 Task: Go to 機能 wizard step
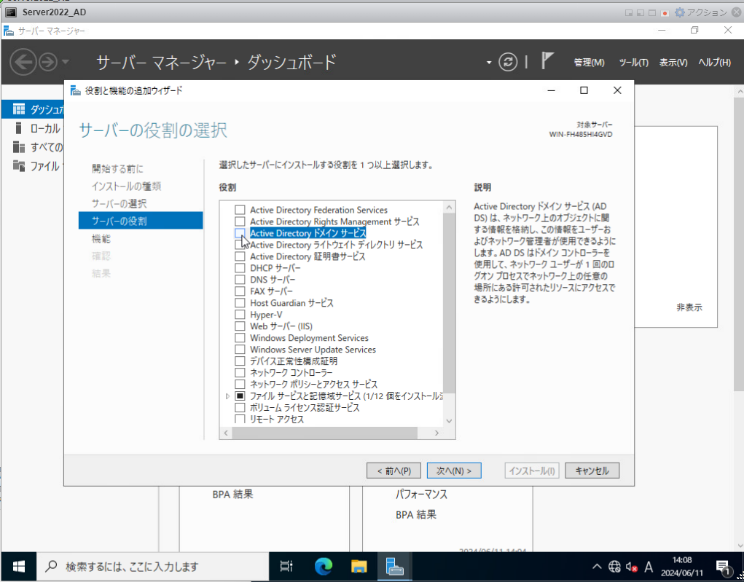(101, 239)
